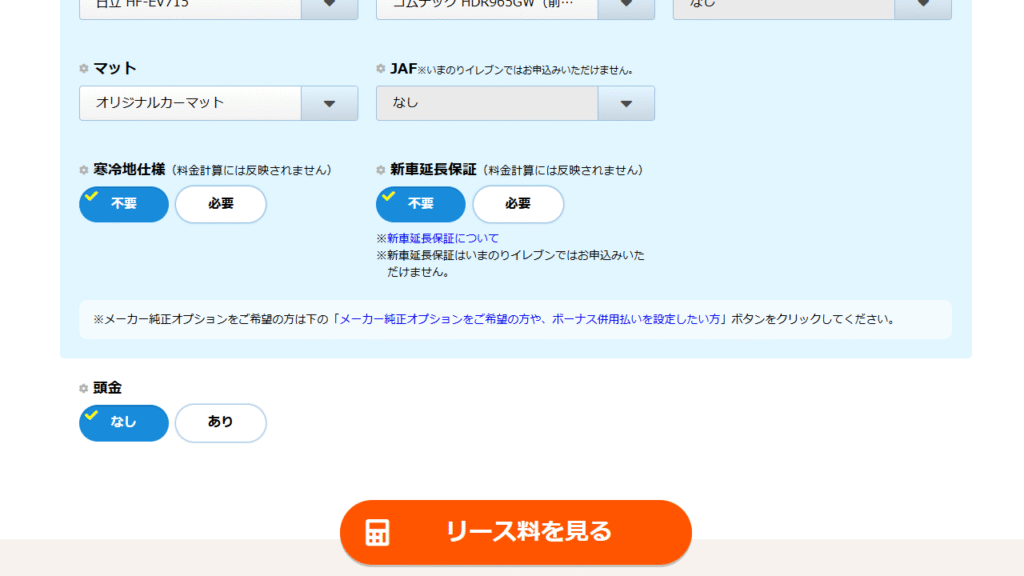The height and width of the screenshot is (576, 1024).
Task: Click the calculator icon on リース料を見る
Action: coord(377,532)
